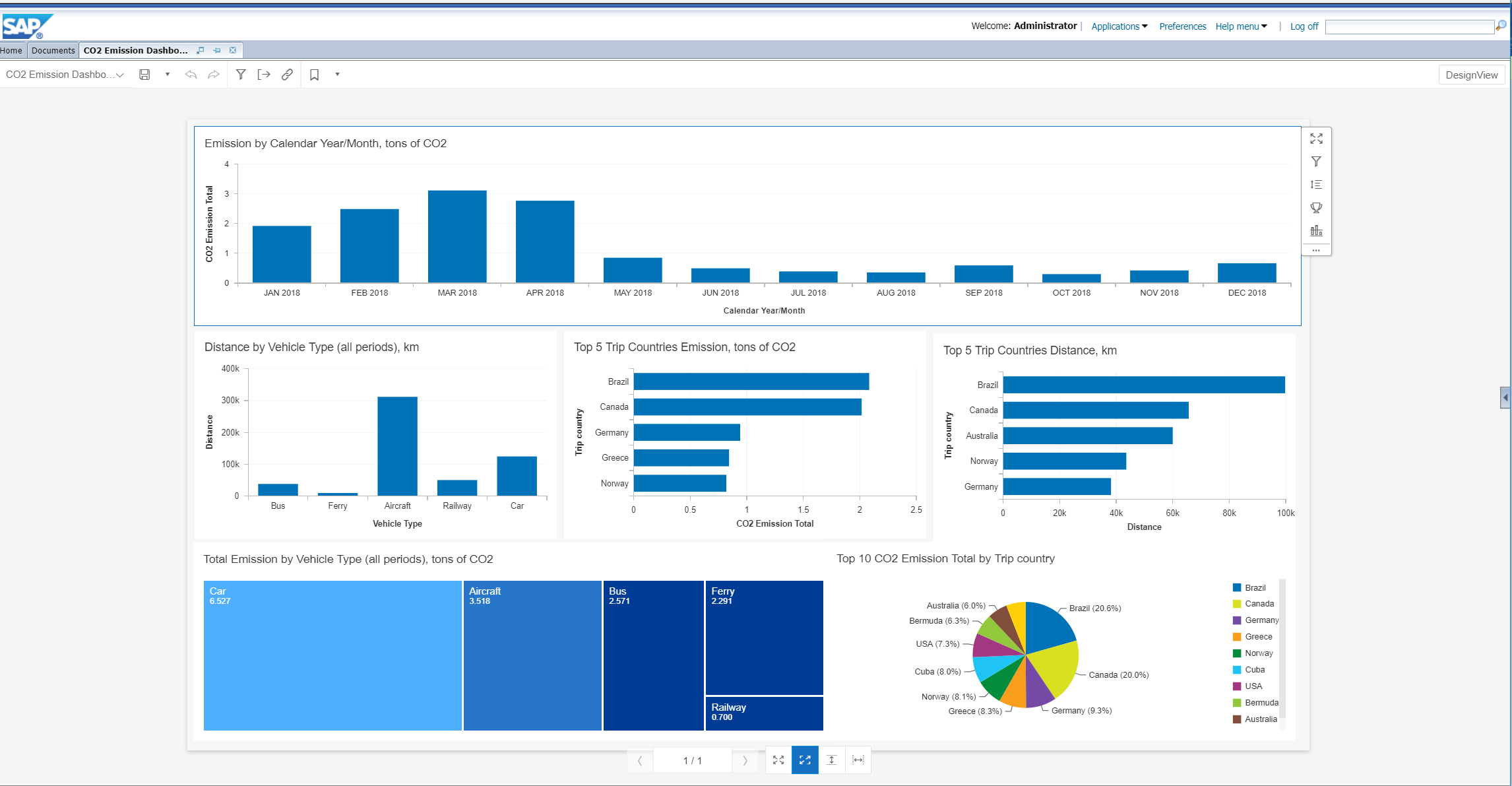
Task: Go to next page arrow
Action: click(x=745, y=760)
